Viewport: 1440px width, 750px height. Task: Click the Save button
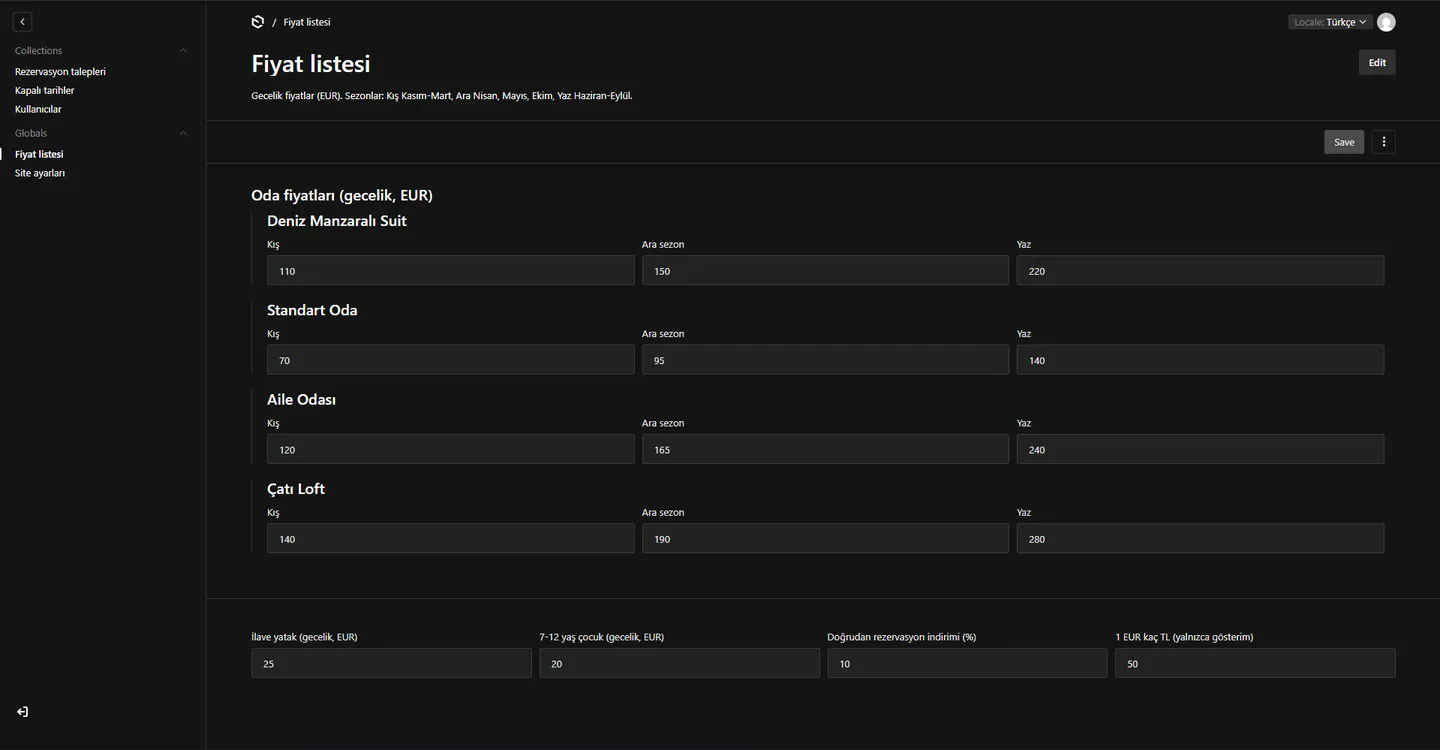pos(1344,142)
